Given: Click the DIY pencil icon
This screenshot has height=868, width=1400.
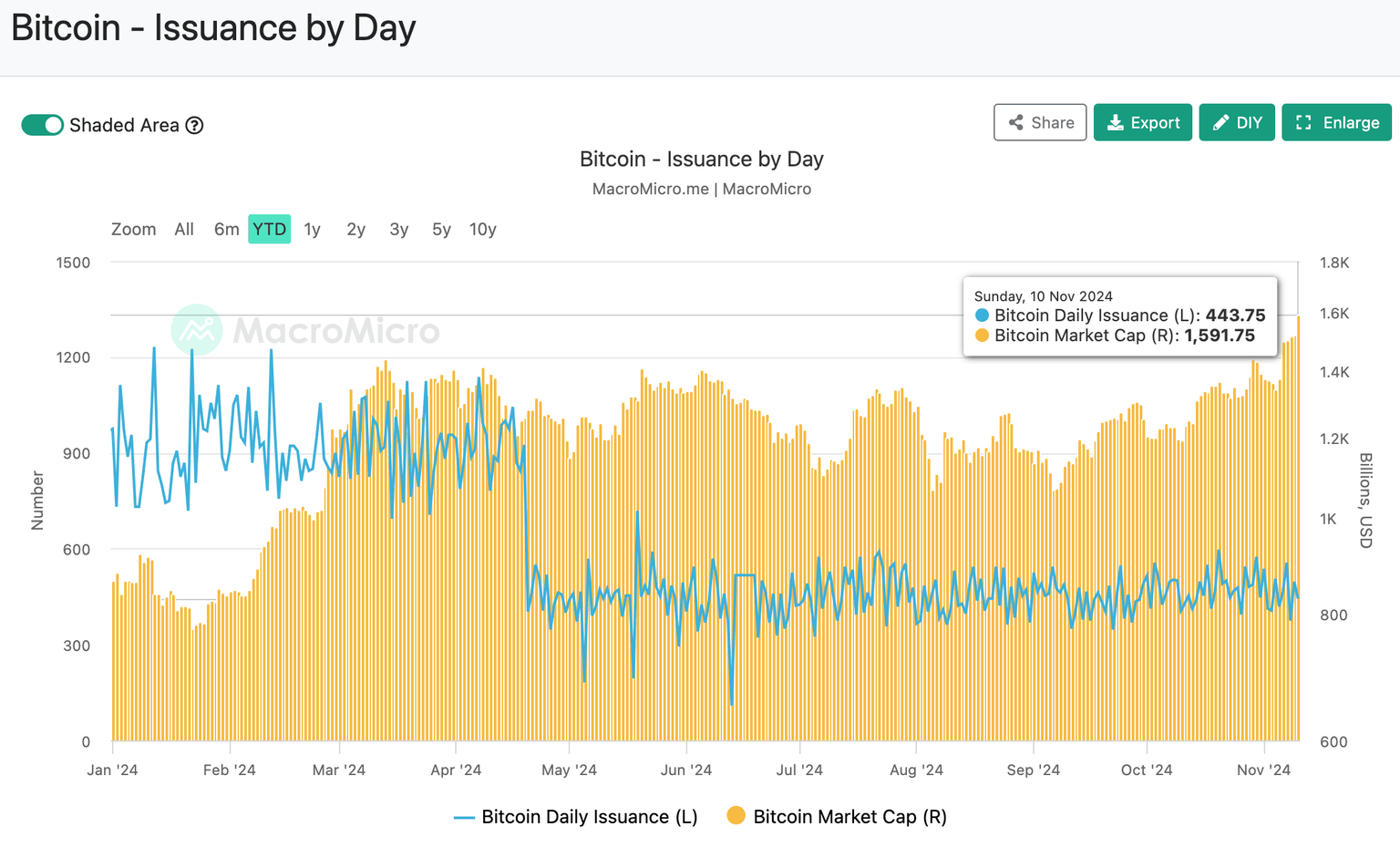Looking at the screenshot, I should pos(1220,123).
